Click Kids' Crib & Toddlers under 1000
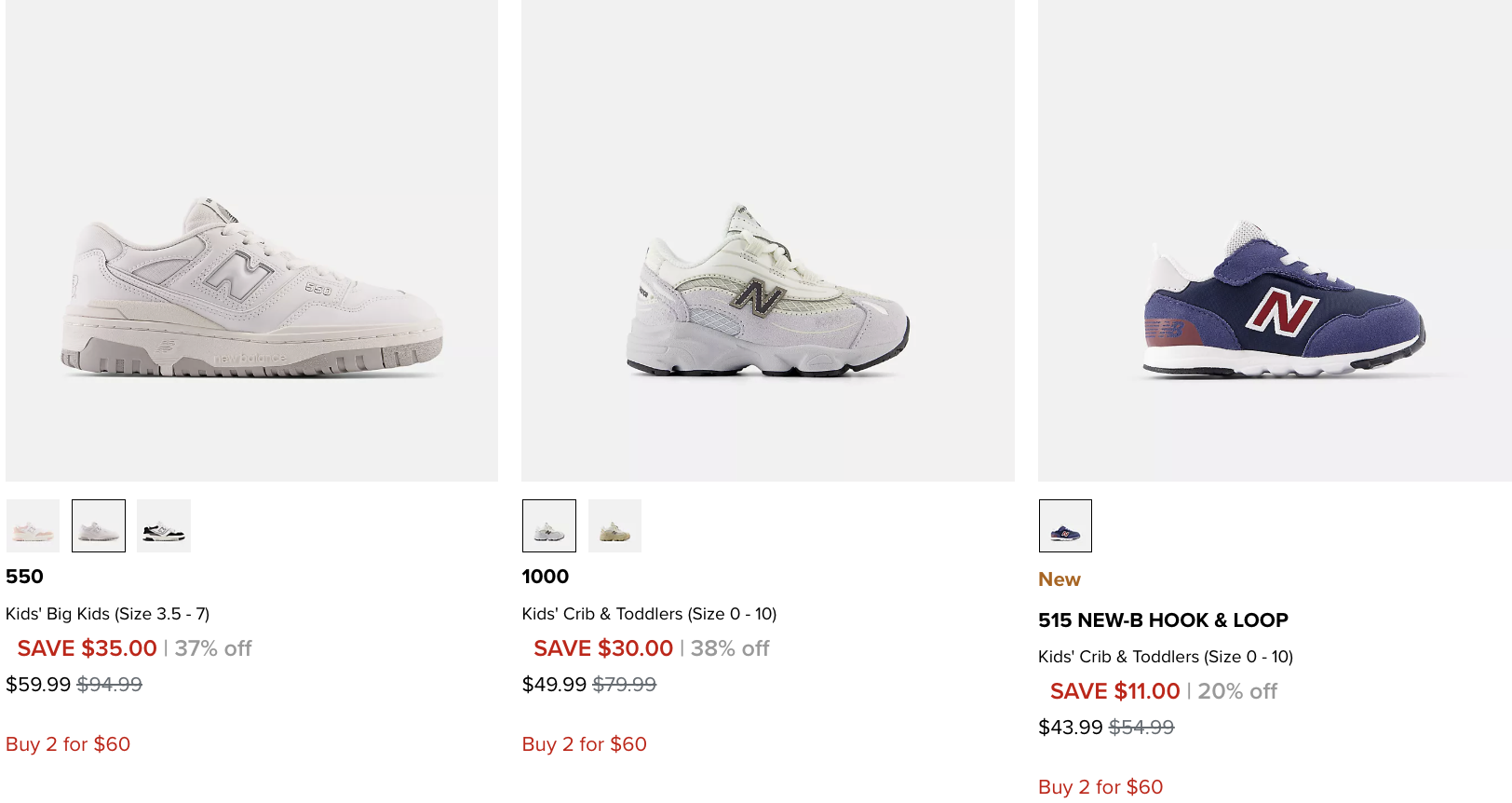 pyautogui.click(x=649, y=614)
